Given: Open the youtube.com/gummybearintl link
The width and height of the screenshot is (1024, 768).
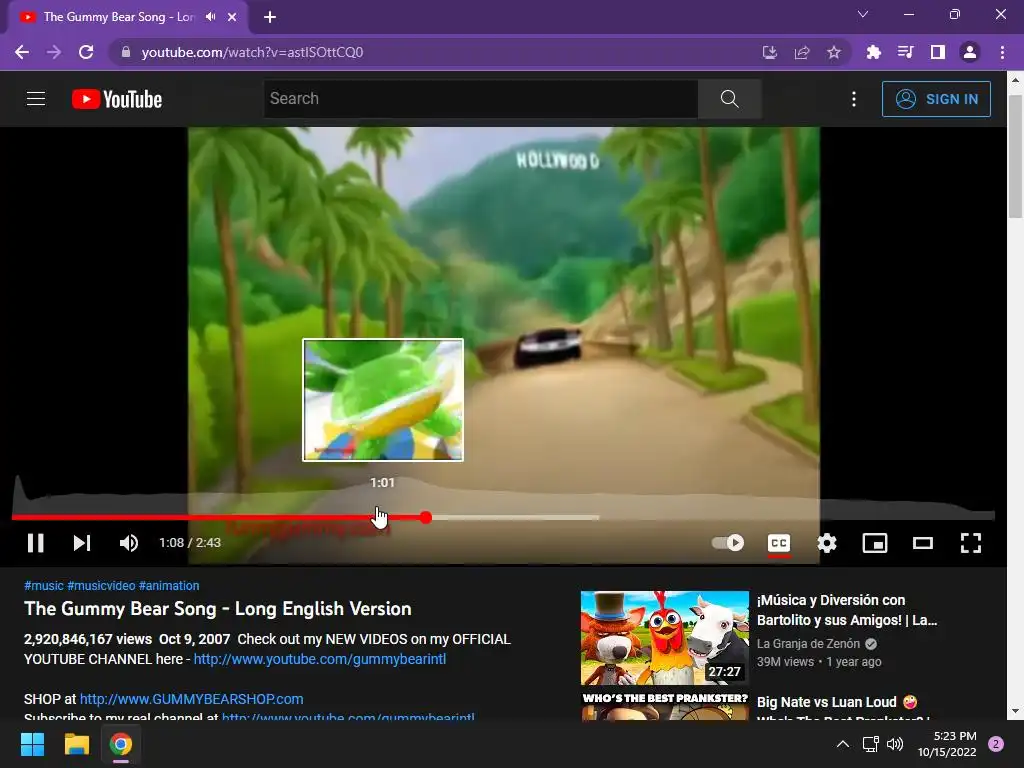Looking at the screenshot, I should pos(320,659).
